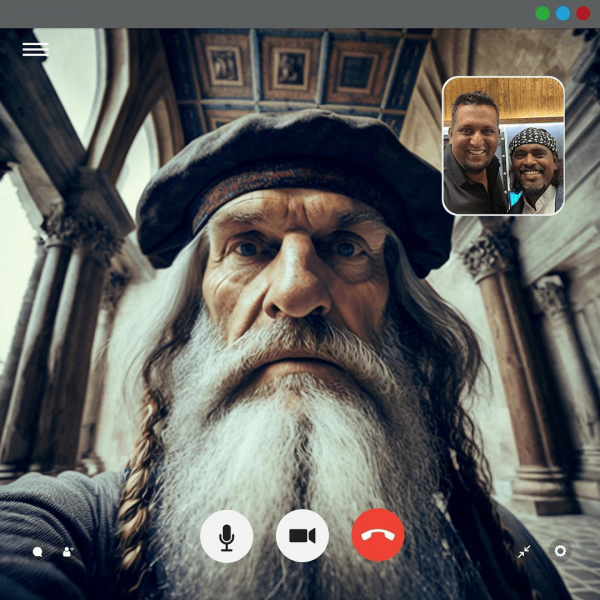Select the self-view video thumbnail
Image resolution: width=600 pixels, height=600 pixels.
tap(503, 145)
